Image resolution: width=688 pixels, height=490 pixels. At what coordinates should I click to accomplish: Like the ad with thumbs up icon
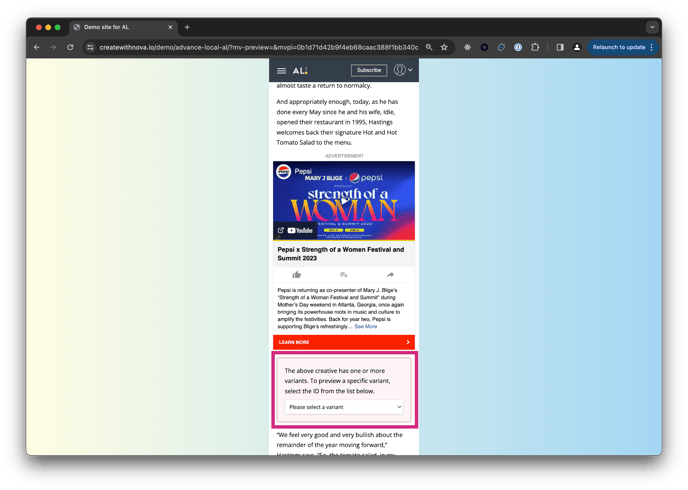[x=297, y=274]
